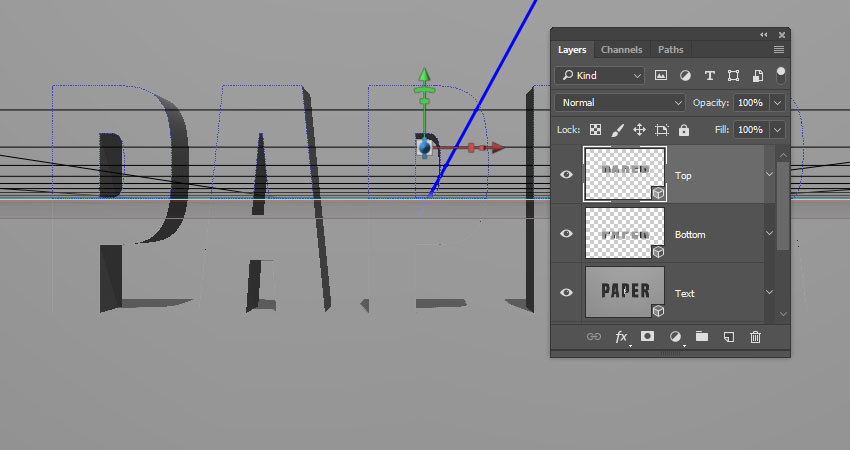Switch to the Paths tab

pos(671,49)
